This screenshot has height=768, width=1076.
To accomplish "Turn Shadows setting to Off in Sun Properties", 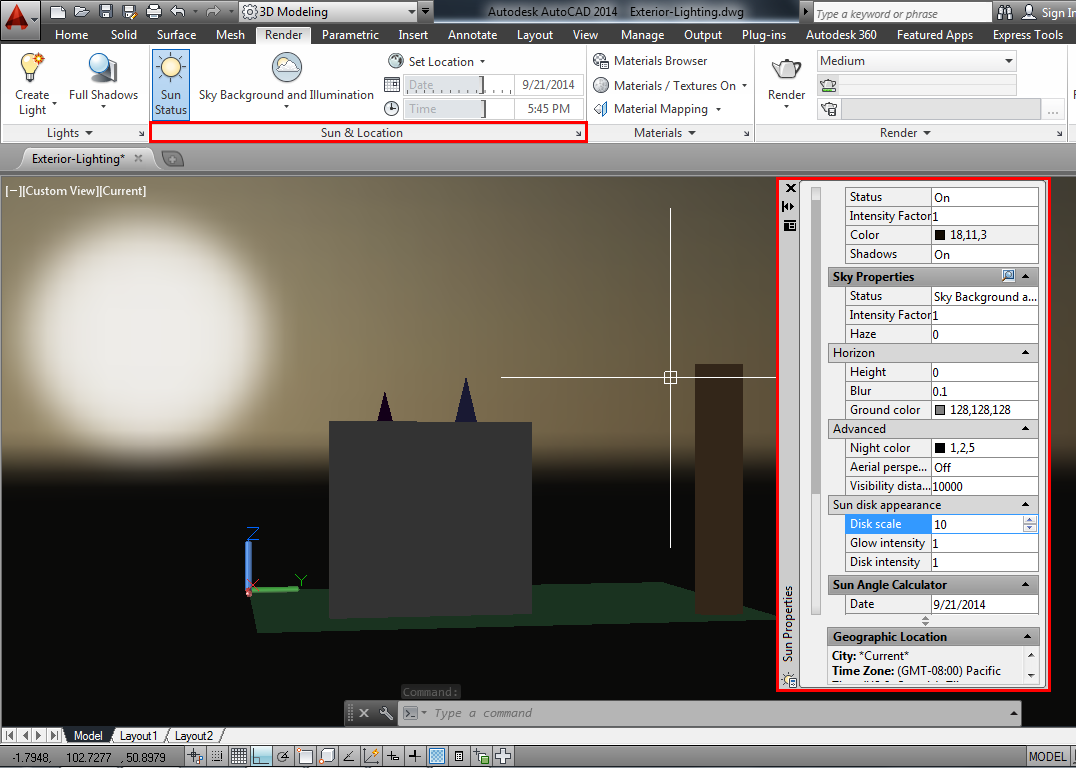I will pyautogui.click(x=985, y=253).
